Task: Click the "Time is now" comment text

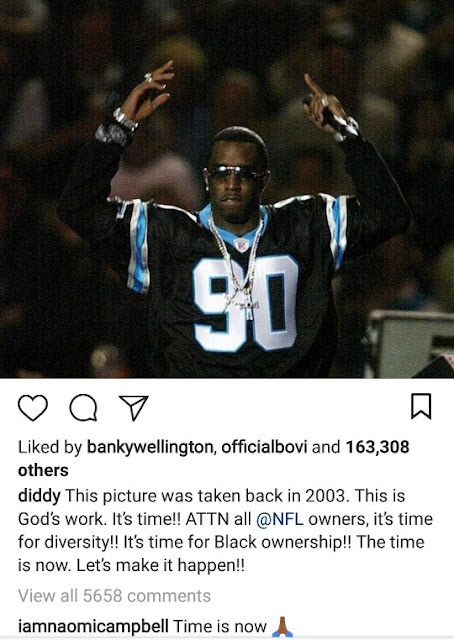Action: click(x=220, y=626)
